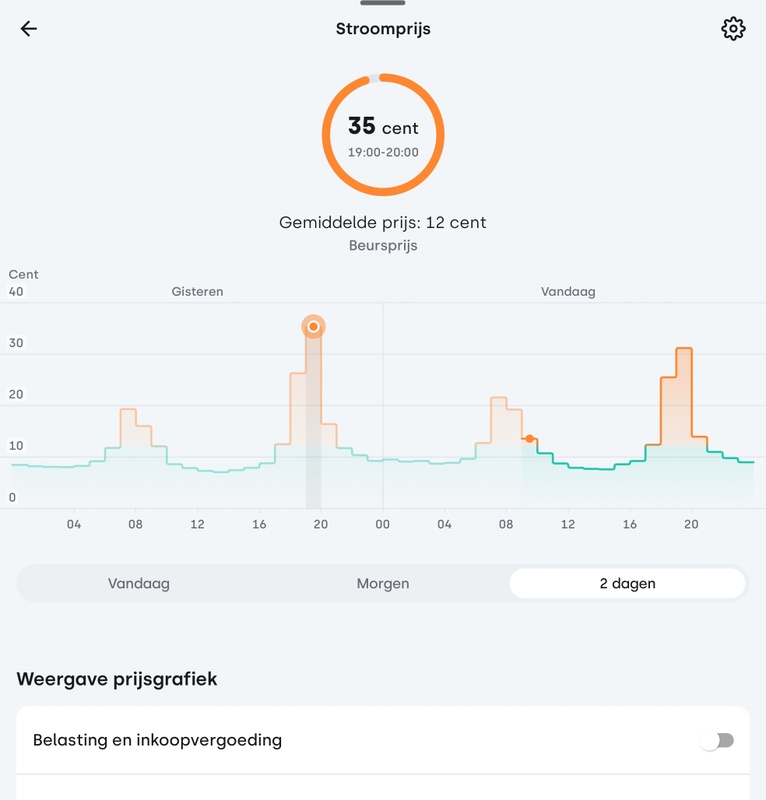Tap the Weergave prijsgrafiek heading

tap(117, 680)
